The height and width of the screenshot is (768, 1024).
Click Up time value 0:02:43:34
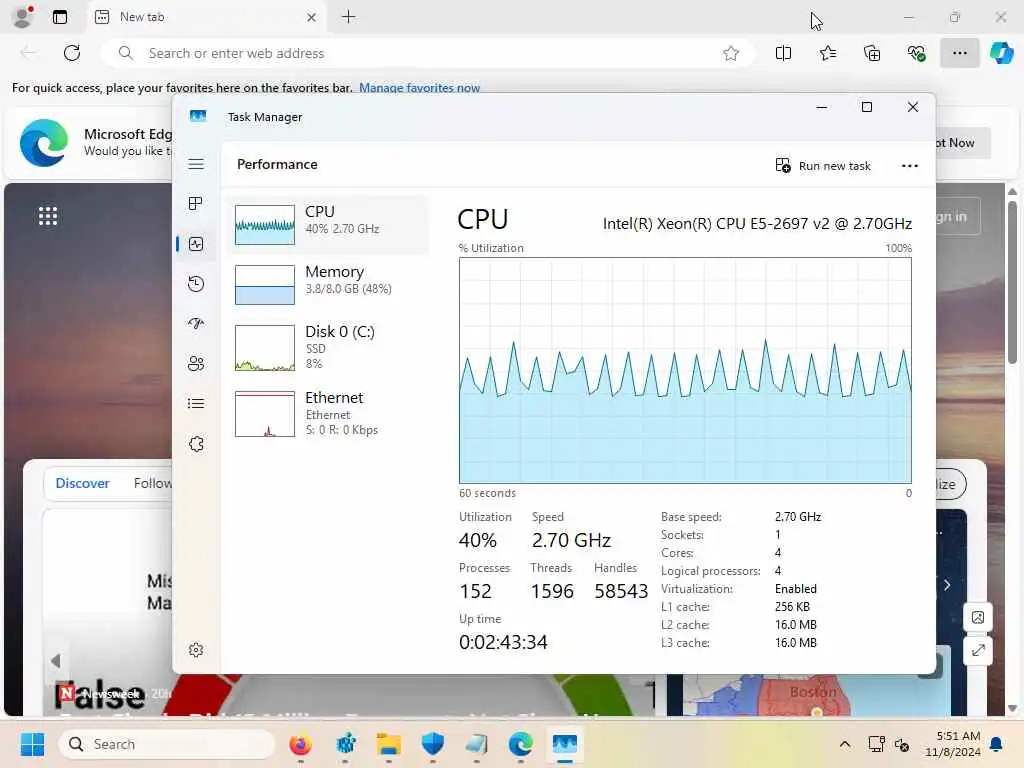[x=503, y=643]
